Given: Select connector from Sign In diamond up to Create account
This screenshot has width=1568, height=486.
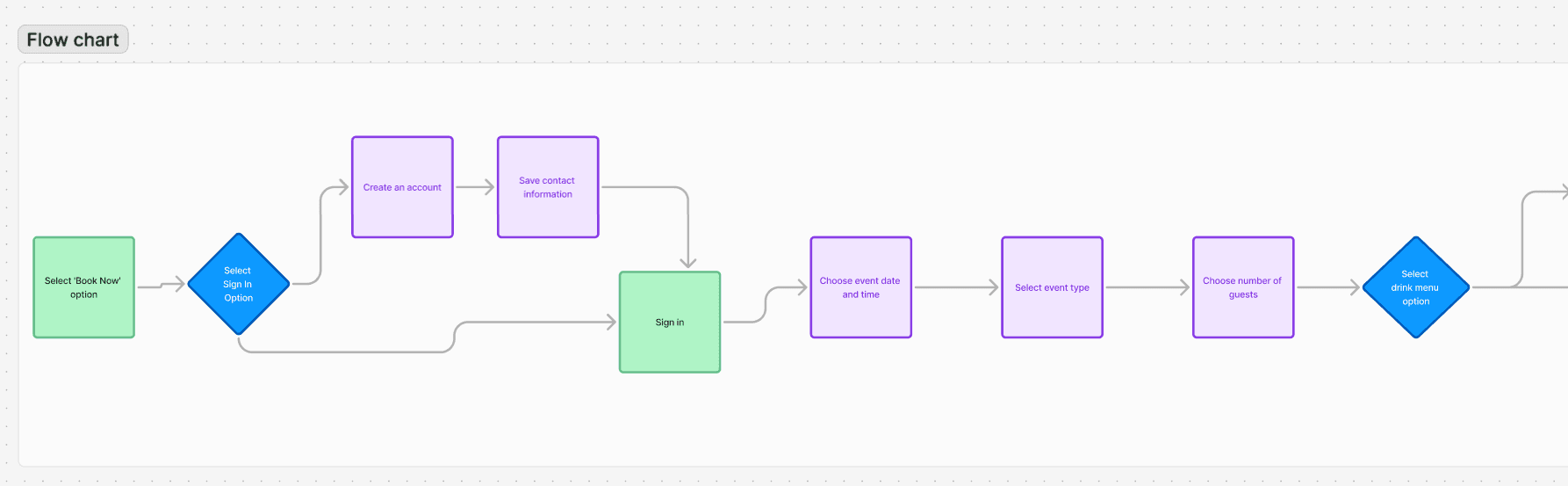Looking at the screenshot, I should tap(320, 236).
